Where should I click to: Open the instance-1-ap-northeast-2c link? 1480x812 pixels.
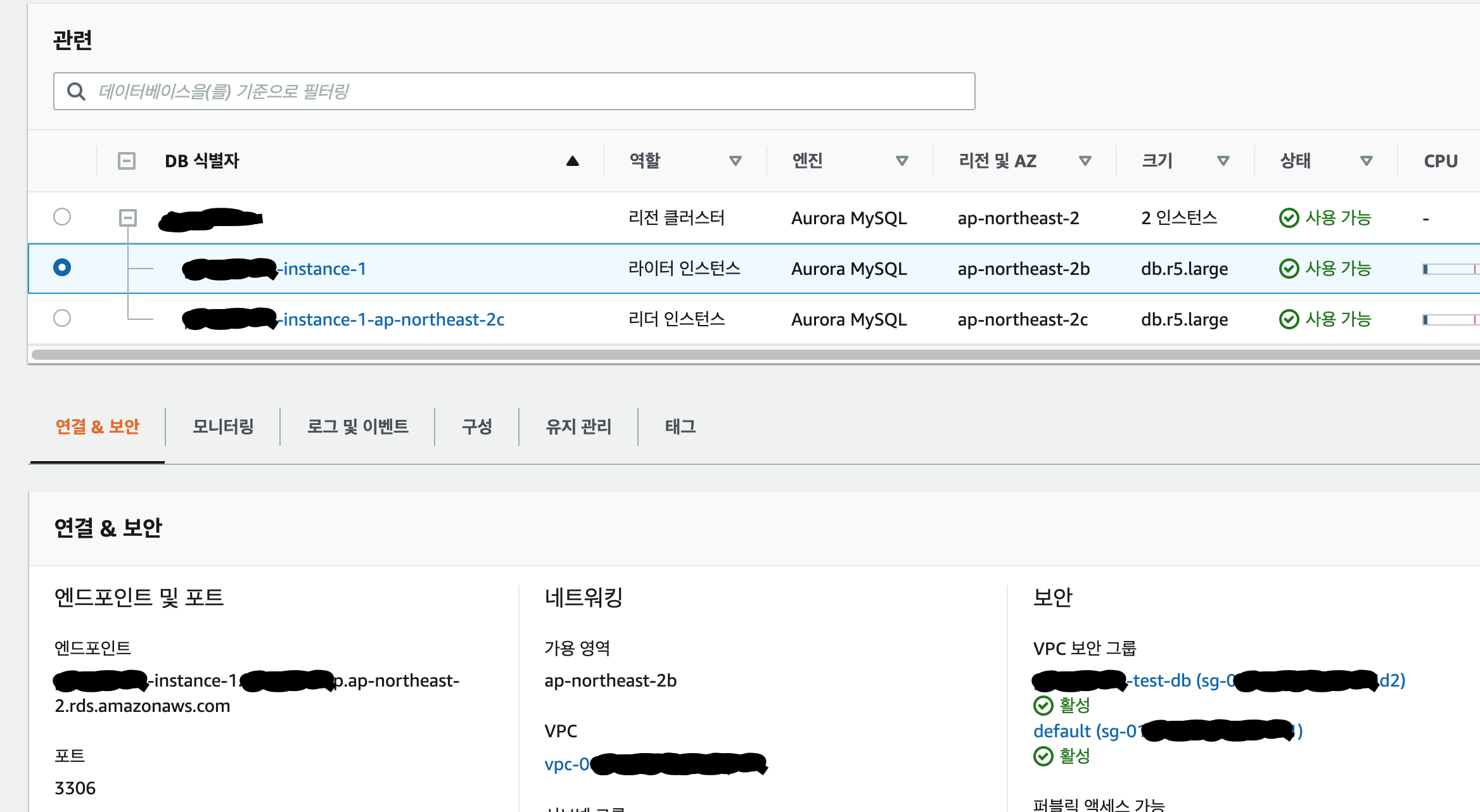click(393, 320)
